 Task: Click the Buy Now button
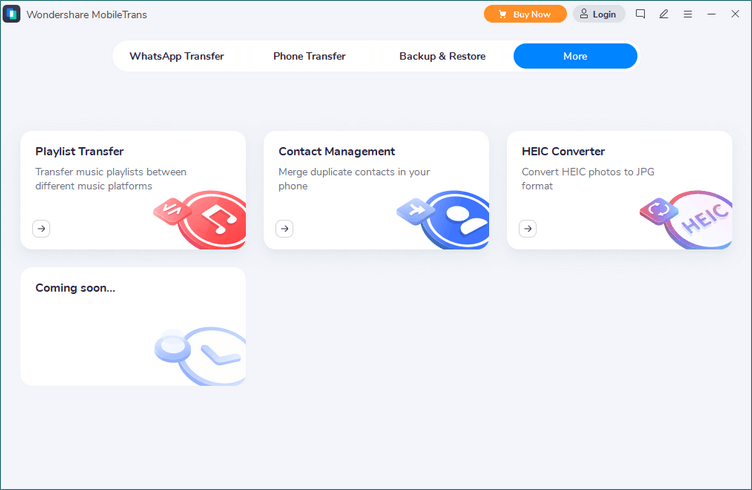click(525, 14)
